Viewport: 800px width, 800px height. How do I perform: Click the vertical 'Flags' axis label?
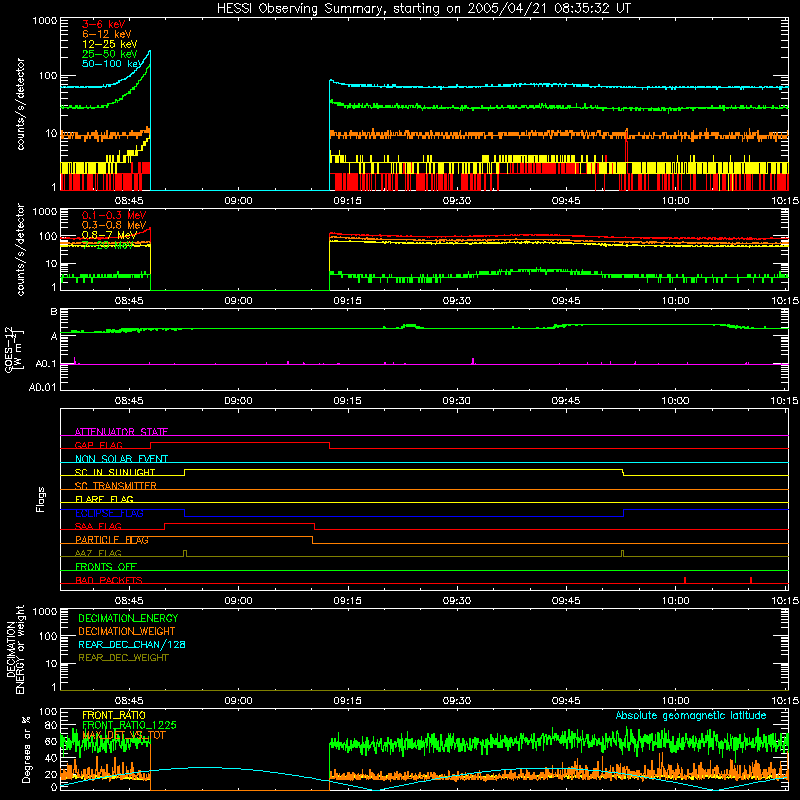(41, 499)
